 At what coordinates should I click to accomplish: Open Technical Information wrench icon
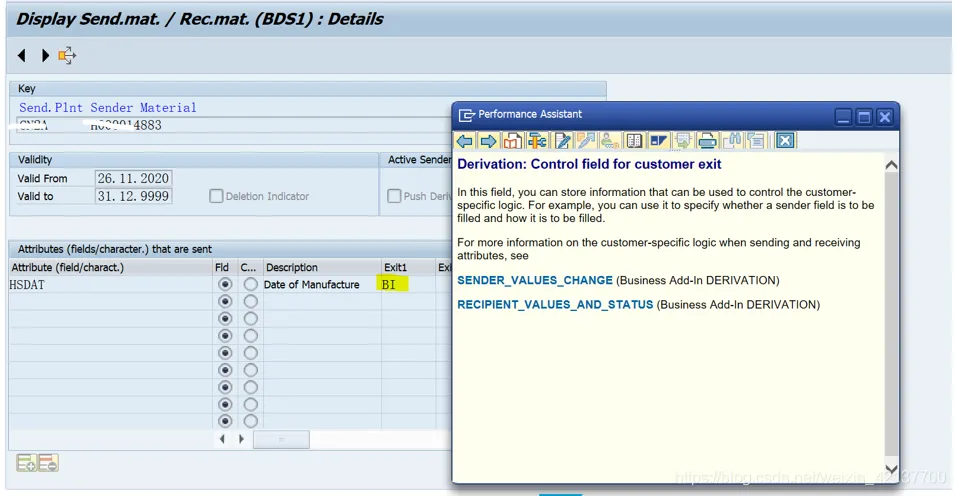[537, 141]
